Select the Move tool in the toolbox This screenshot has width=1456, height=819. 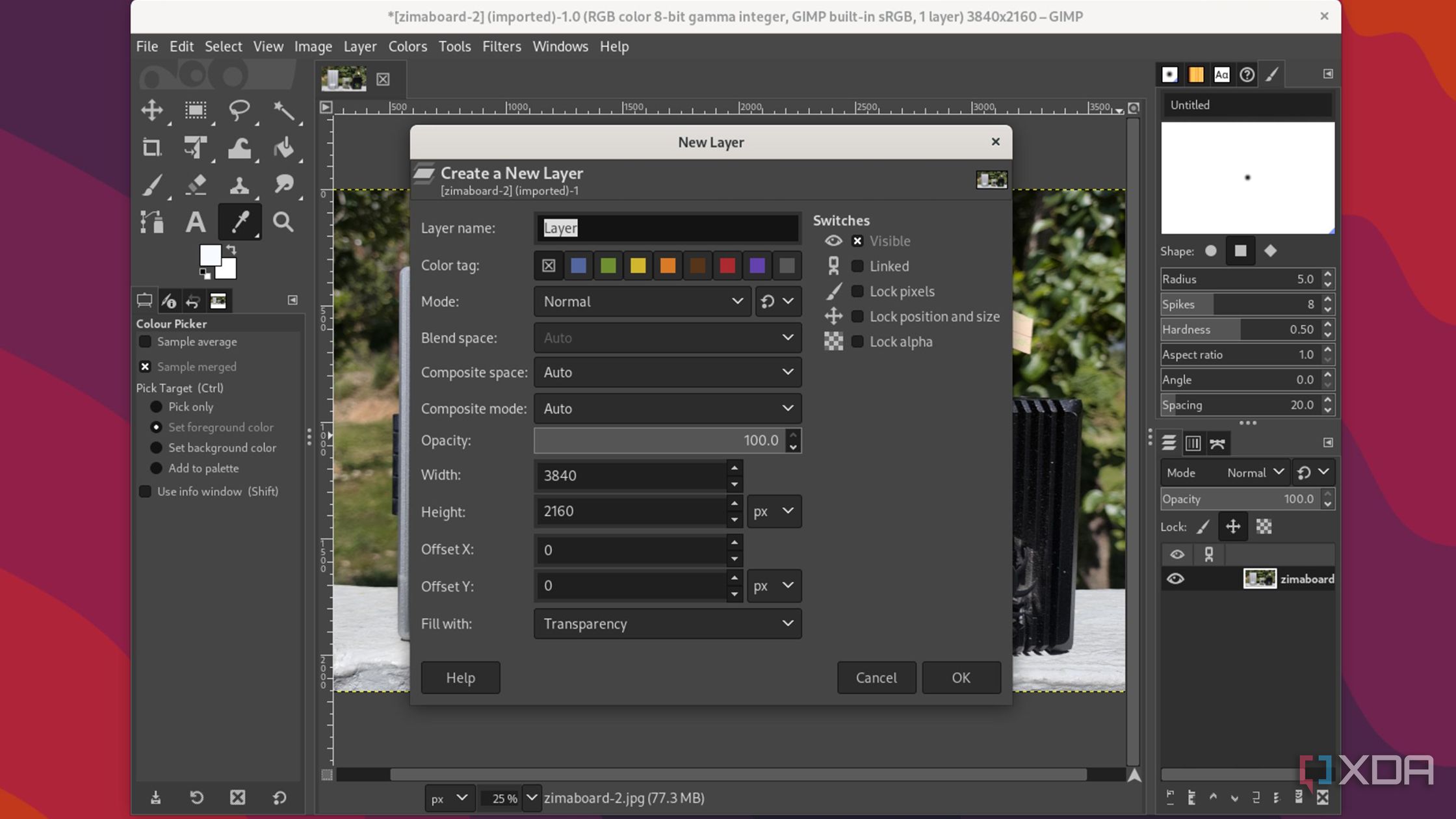click(152, 110)
